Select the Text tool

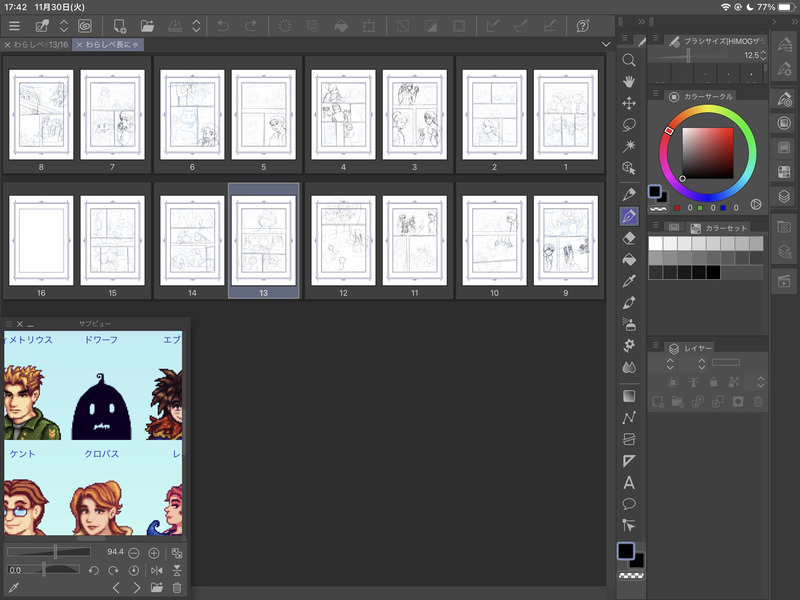[x=629, y=483]
